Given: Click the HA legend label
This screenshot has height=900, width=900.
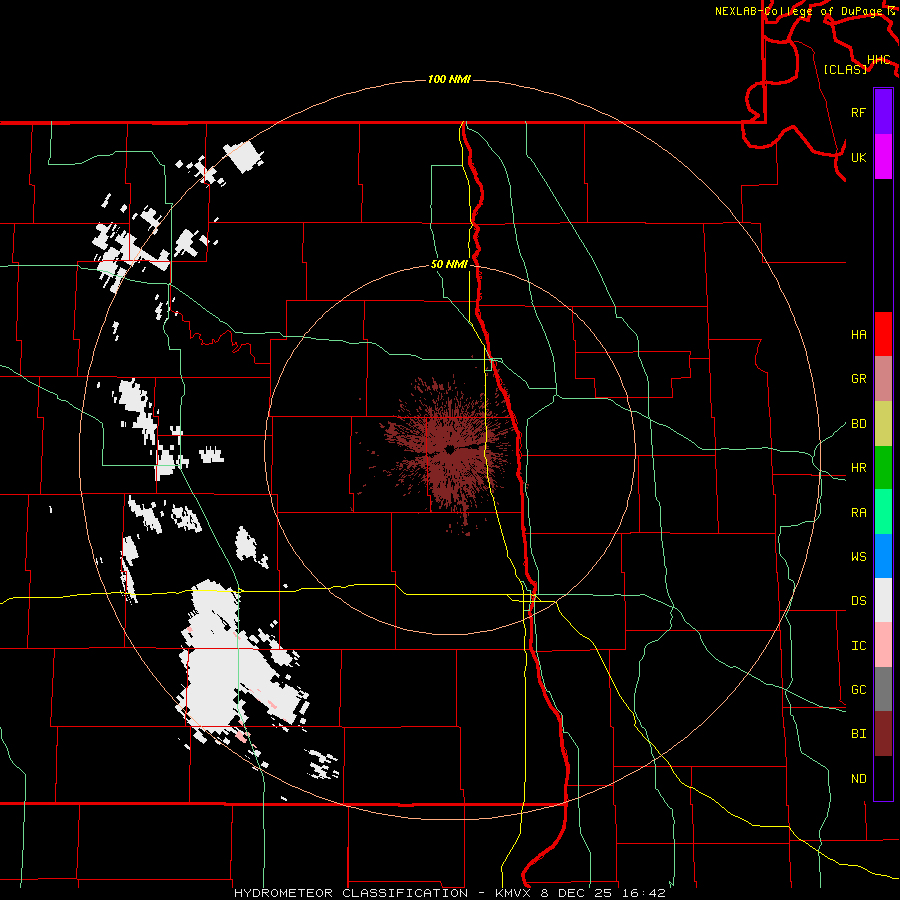Looking at the screenshot, I should tap(858, 334).
